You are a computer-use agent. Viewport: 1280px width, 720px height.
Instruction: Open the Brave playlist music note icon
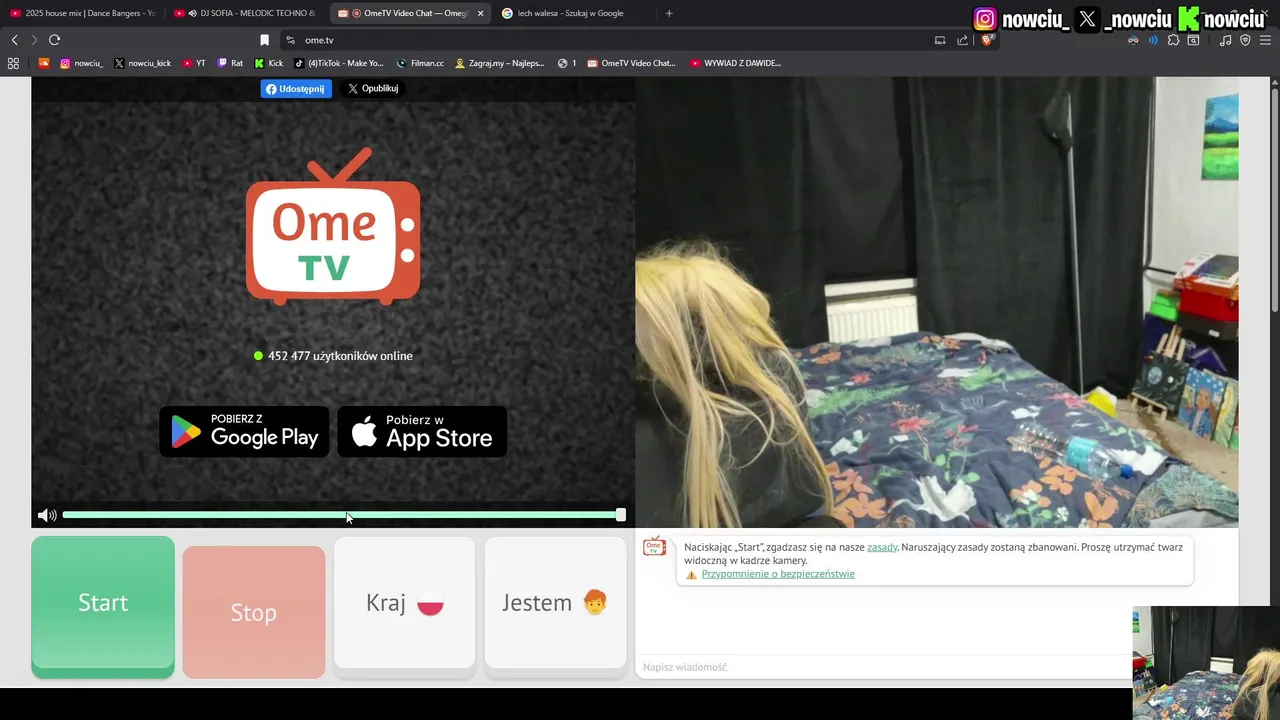pyautogui.click(x=1225, y=40)
